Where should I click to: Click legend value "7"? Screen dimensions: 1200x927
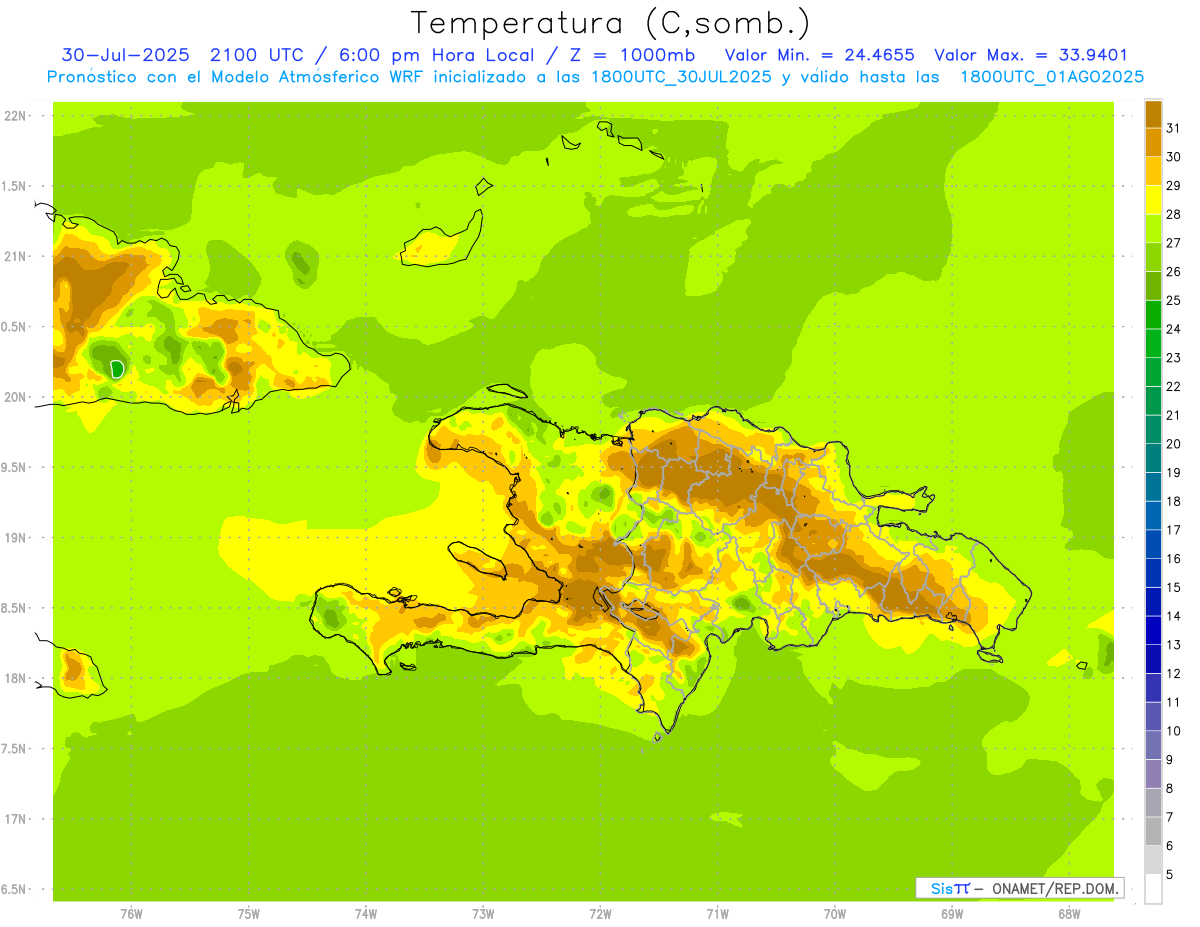1170,817
